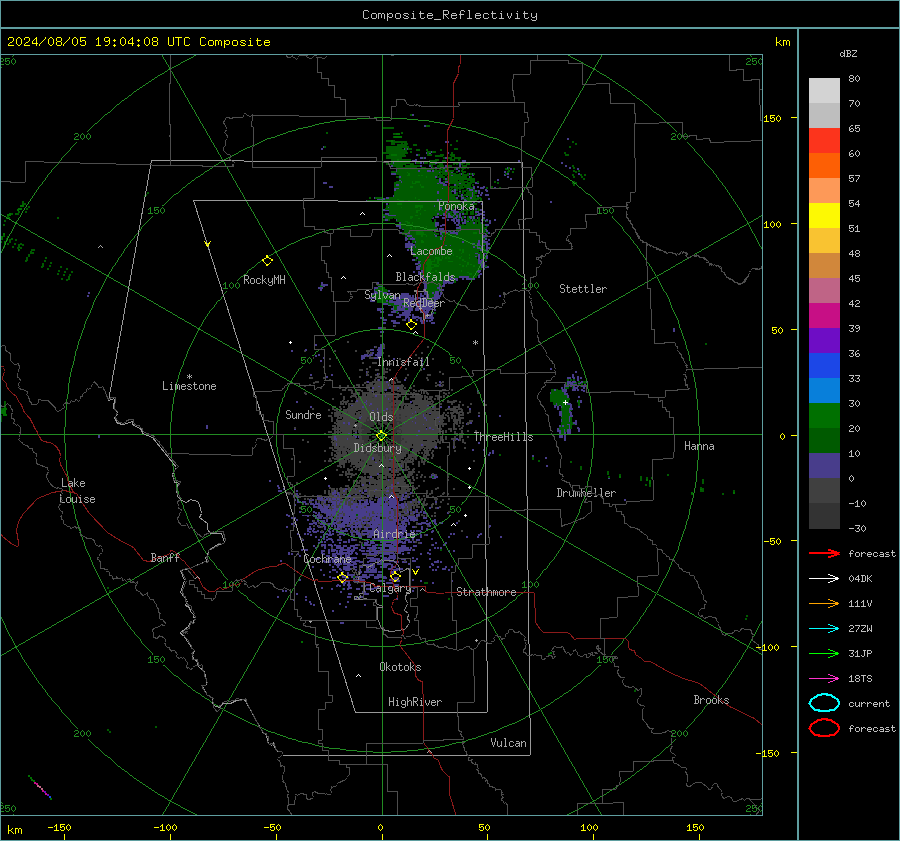The width and height of the screenshot is (900, 841).
Task: Click the dBZ legend heading
Action: click(848, 54)
